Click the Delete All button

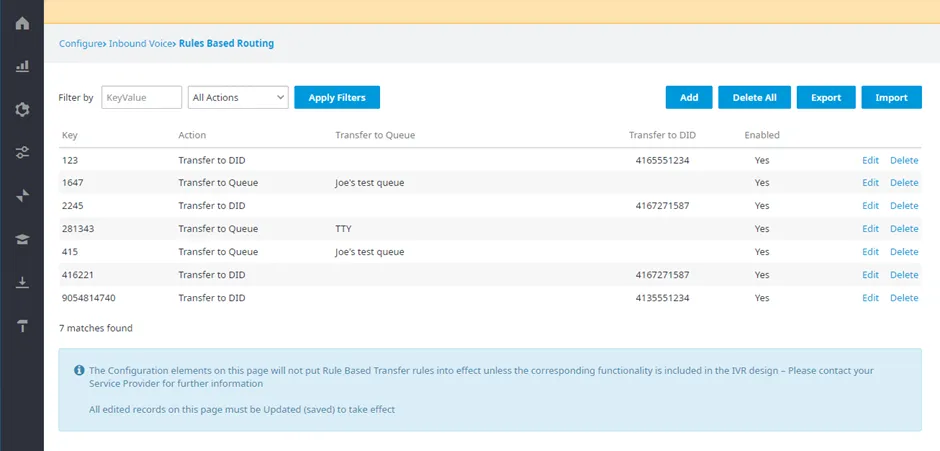(x=754, y=97)
